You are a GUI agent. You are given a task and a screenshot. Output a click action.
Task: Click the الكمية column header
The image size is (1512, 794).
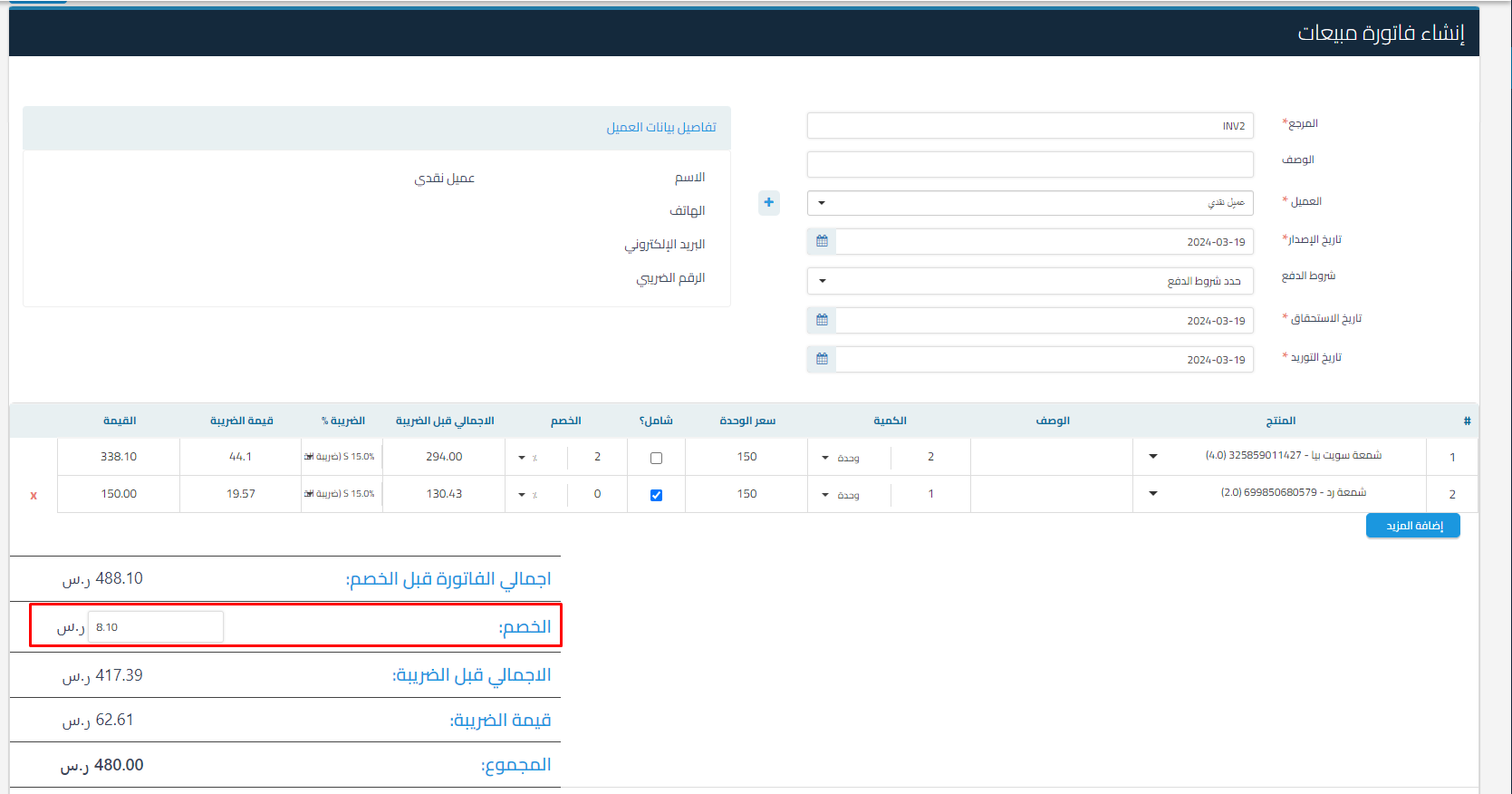point(890,421)
